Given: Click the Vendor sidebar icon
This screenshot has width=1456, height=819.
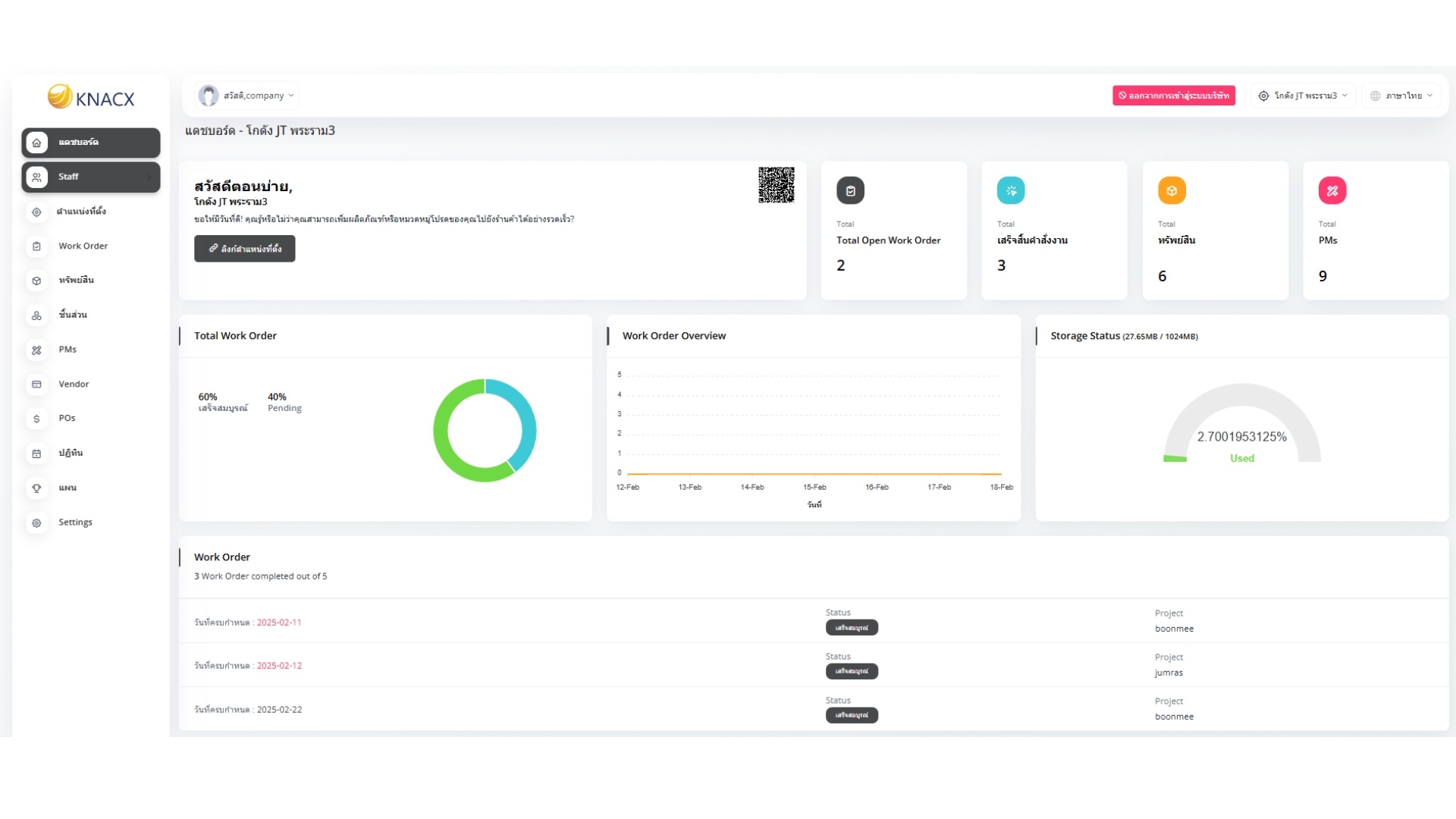Looking at the screenshot, I should point(36,384).
